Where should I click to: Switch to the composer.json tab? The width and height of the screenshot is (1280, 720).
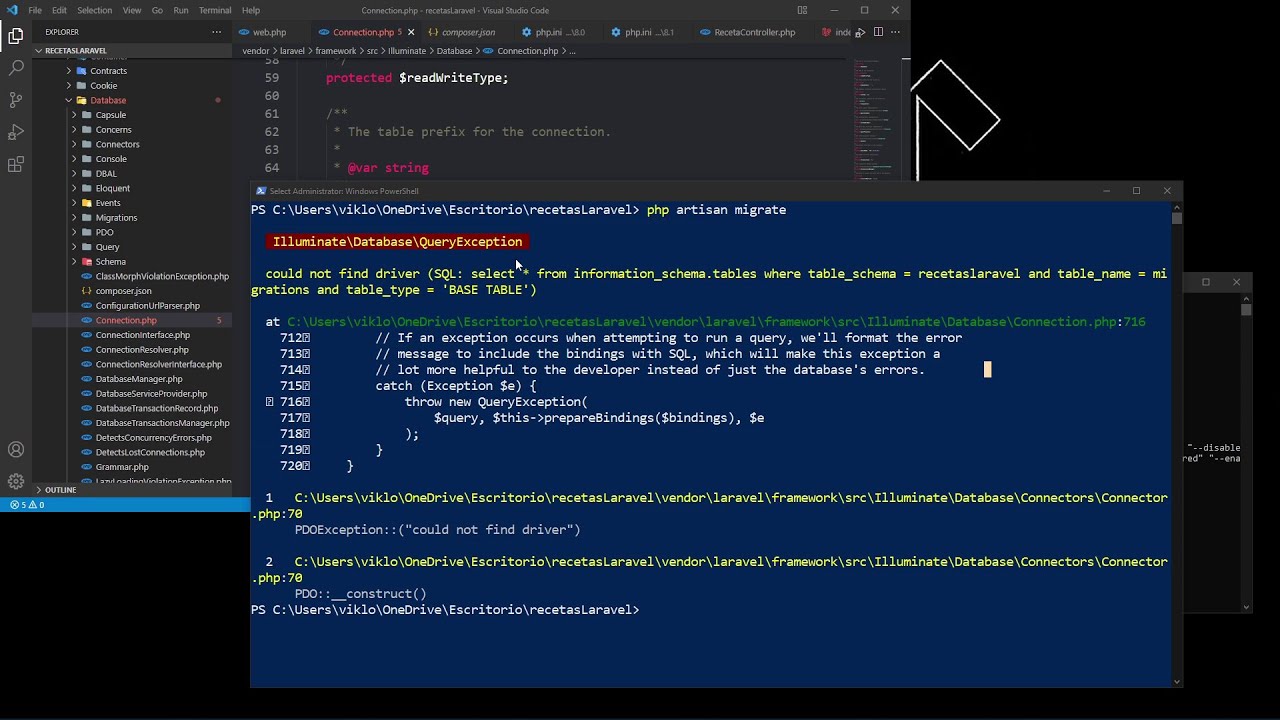[x=468, y=32]
